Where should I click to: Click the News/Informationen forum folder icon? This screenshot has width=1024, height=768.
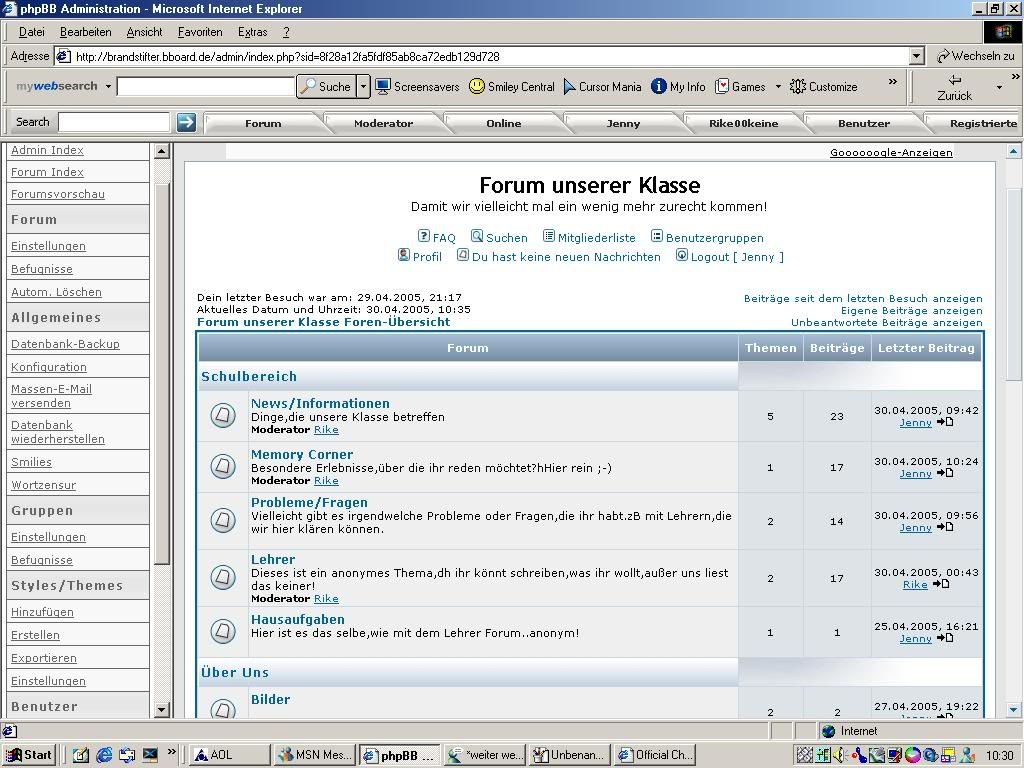[223, 415]
